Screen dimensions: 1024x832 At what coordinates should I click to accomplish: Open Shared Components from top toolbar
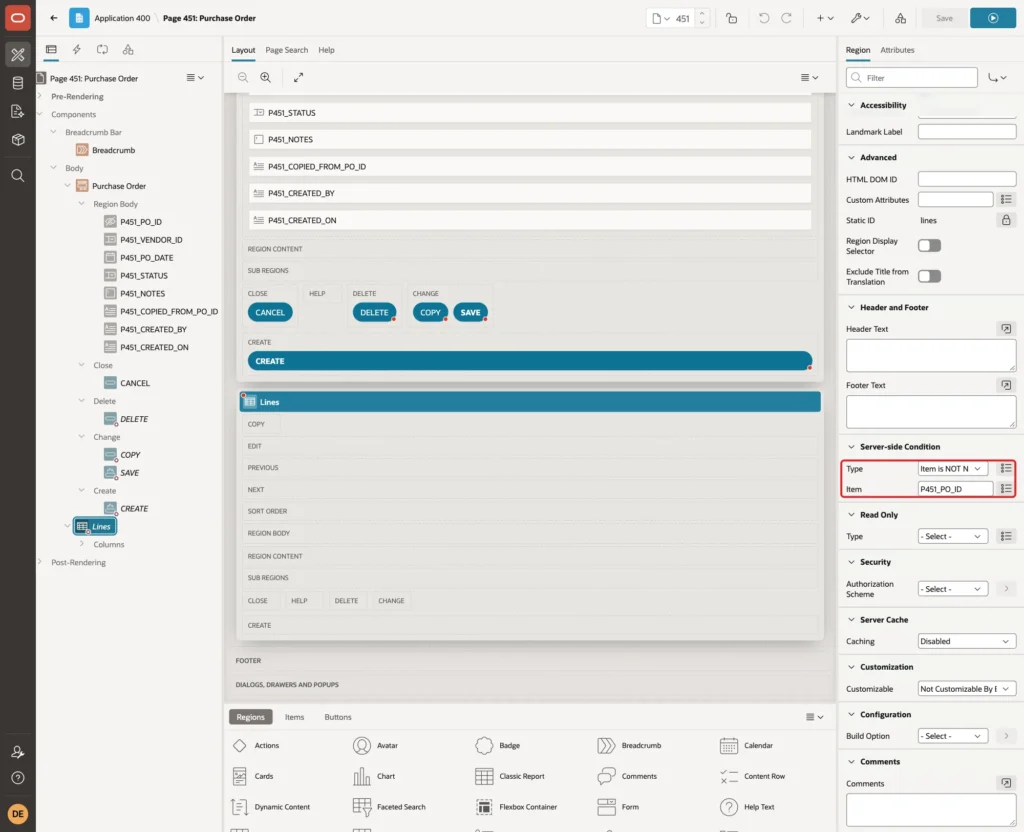(x=900, y=18)
